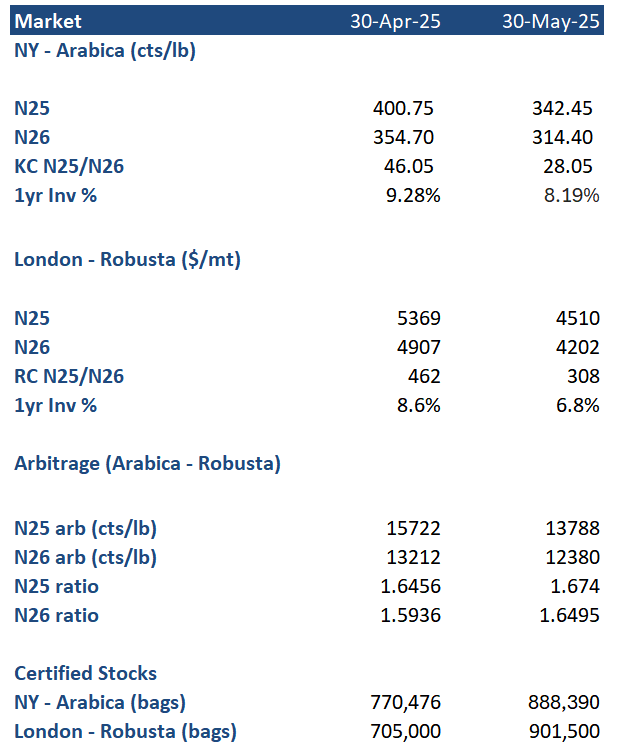Click the Certified Stocks heading

pos(86,674)
